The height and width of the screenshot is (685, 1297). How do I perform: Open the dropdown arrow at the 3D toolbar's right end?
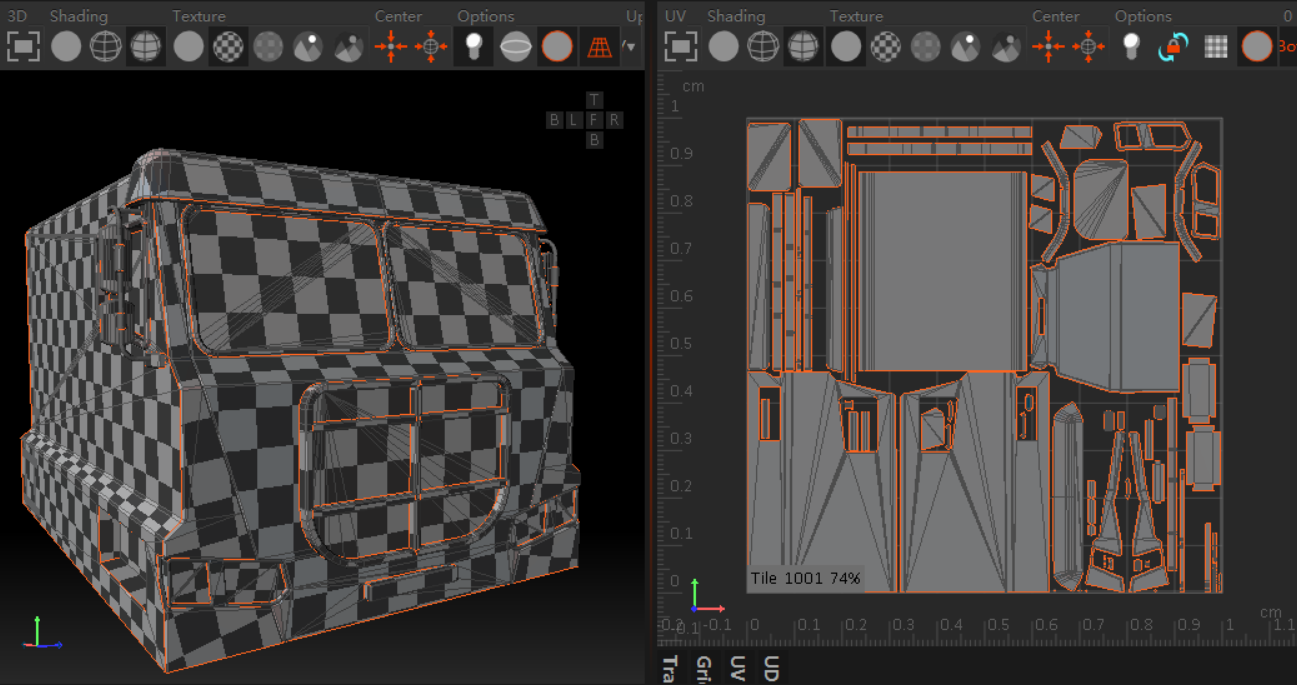[x=629, y=47]
